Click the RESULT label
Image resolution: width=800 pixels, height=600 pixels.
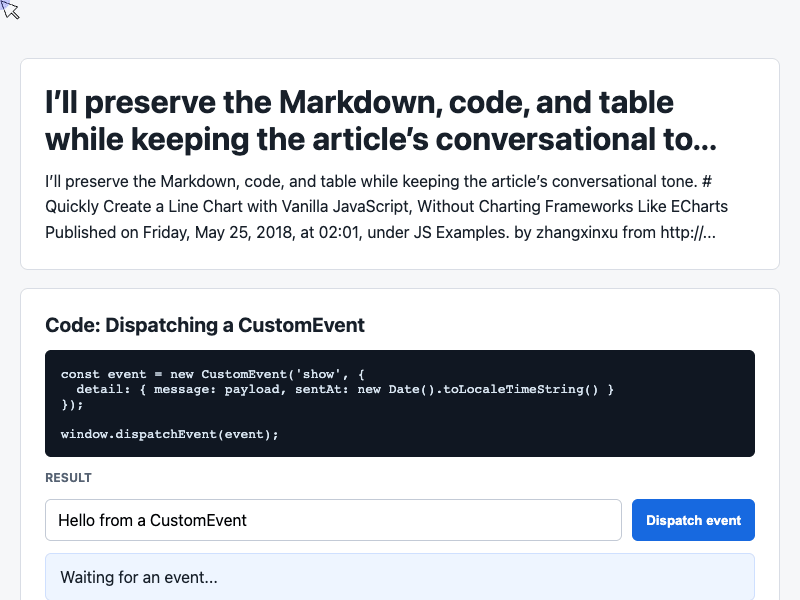coord(68,478)
